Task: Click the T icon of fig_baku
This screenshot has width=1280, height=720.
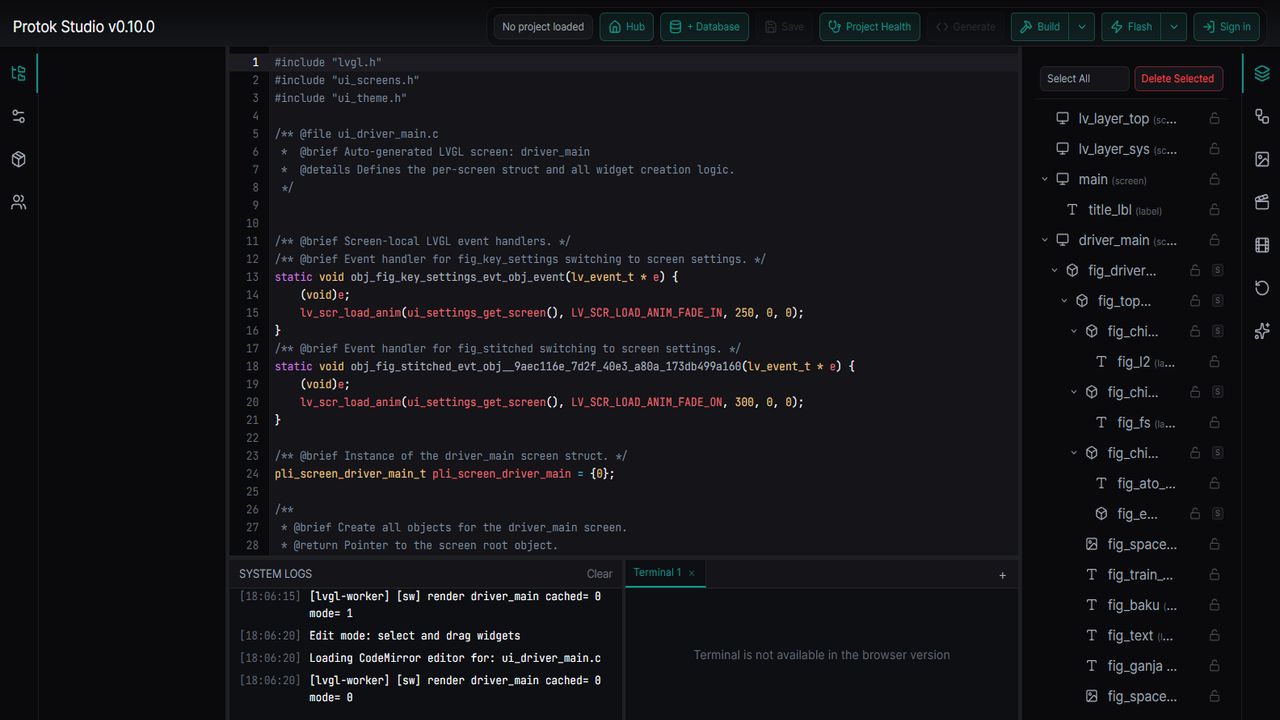Action: coord(1092,605)
